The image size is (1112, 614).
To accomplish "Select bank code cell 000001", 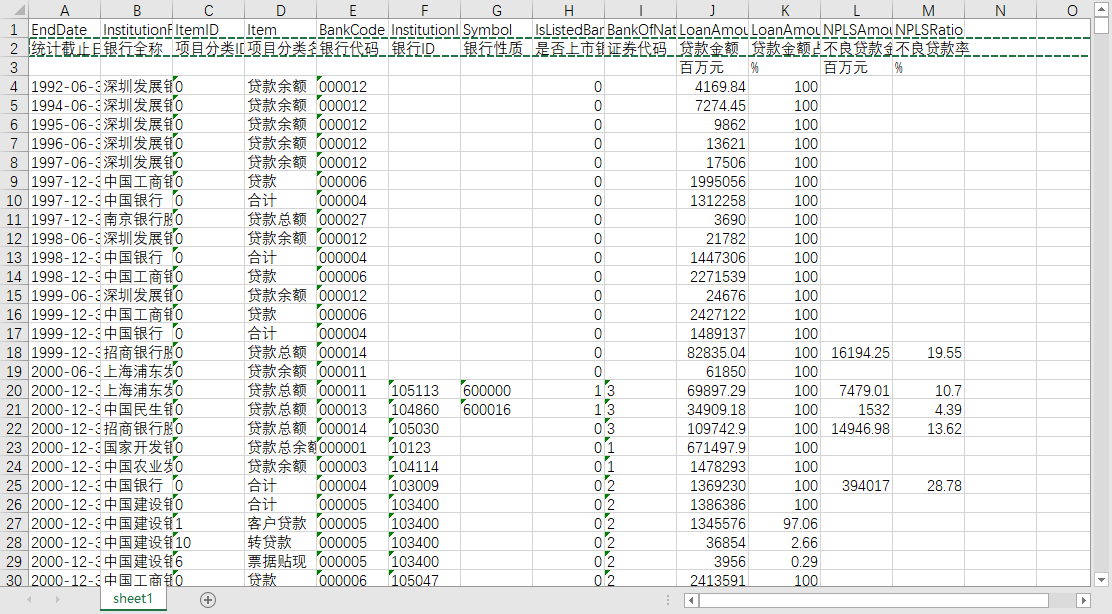I will click(x=352, y=447).
